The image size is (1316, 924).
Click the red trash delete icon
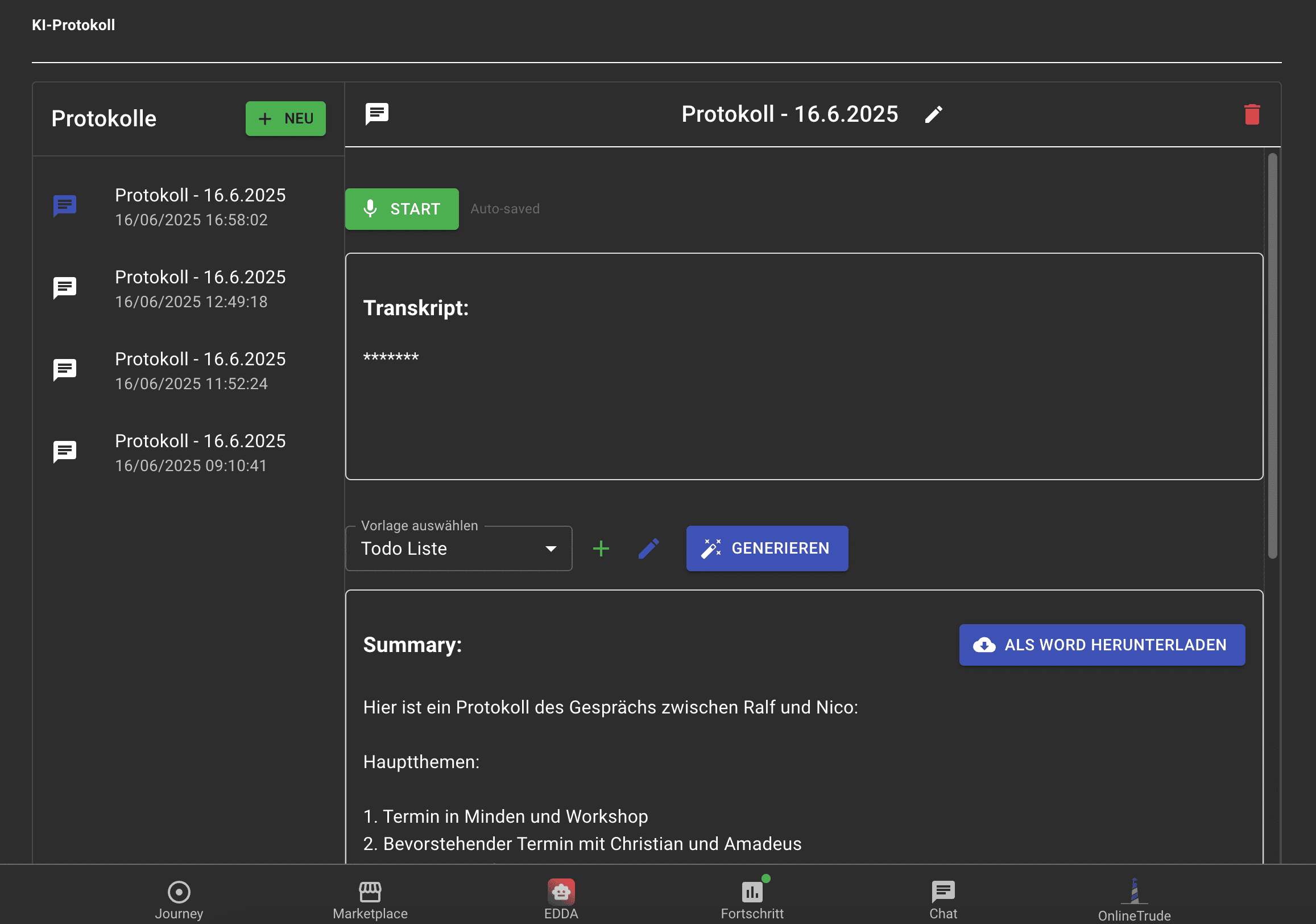[x=1251, y=114]
